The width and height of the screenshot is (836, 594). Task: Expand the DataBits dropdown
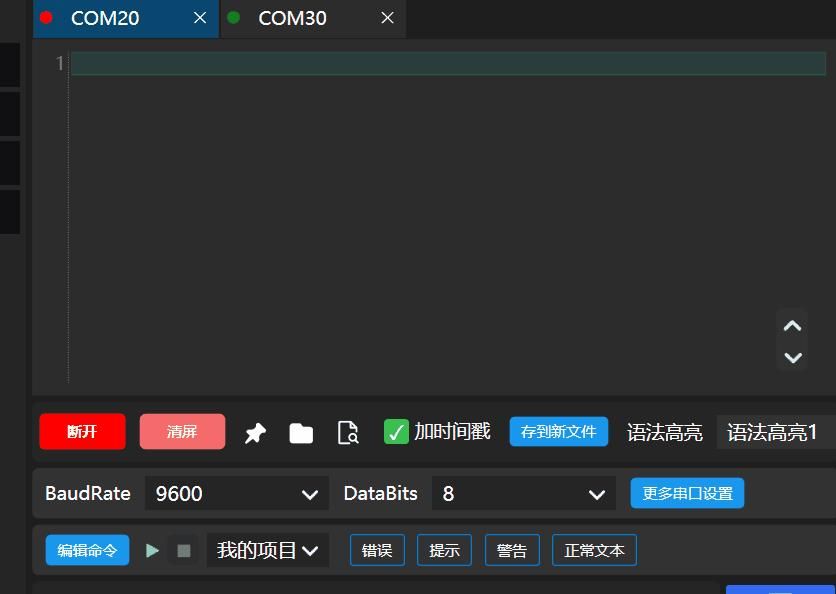[x=524, y=494]
